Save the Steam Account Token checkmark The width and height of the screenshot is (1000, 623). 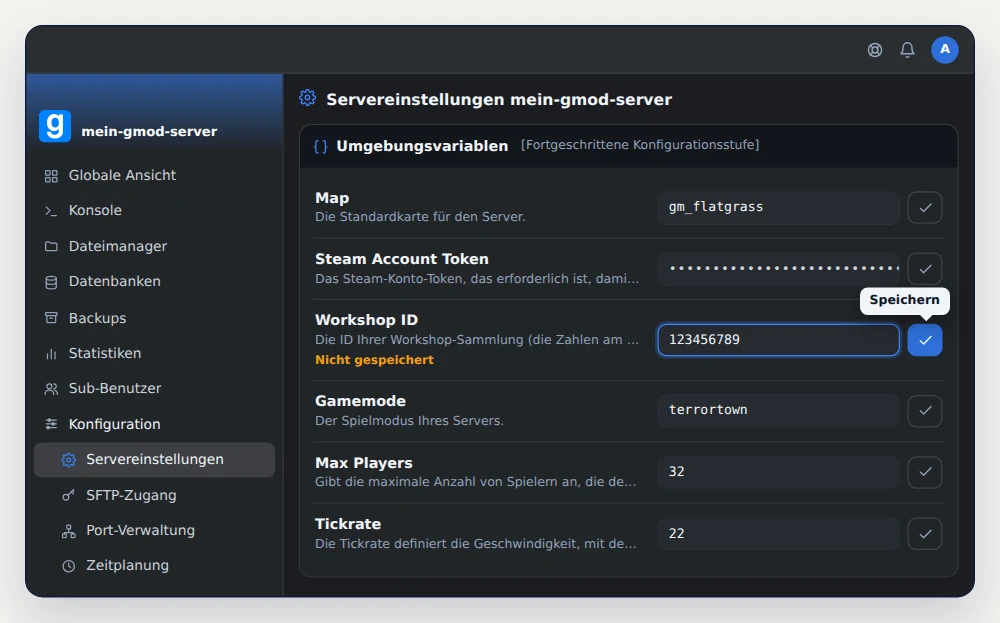click(x=925, y=268)
